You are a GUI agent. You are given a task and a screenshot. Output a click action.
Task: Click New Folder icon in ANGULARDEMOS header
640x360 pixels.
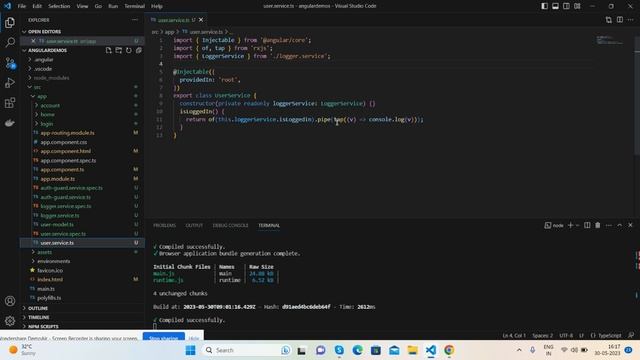pyautogui.click(x=118, y=50)
